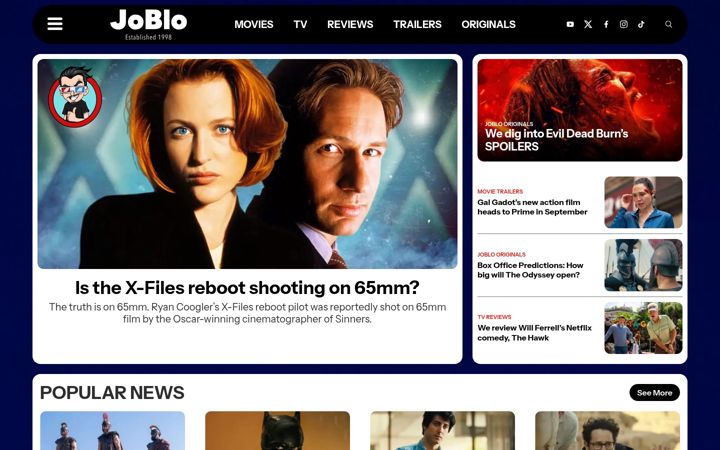Open JoBlo's YouTube channel icon
This screenshot has width=720, height=450.
570,24
